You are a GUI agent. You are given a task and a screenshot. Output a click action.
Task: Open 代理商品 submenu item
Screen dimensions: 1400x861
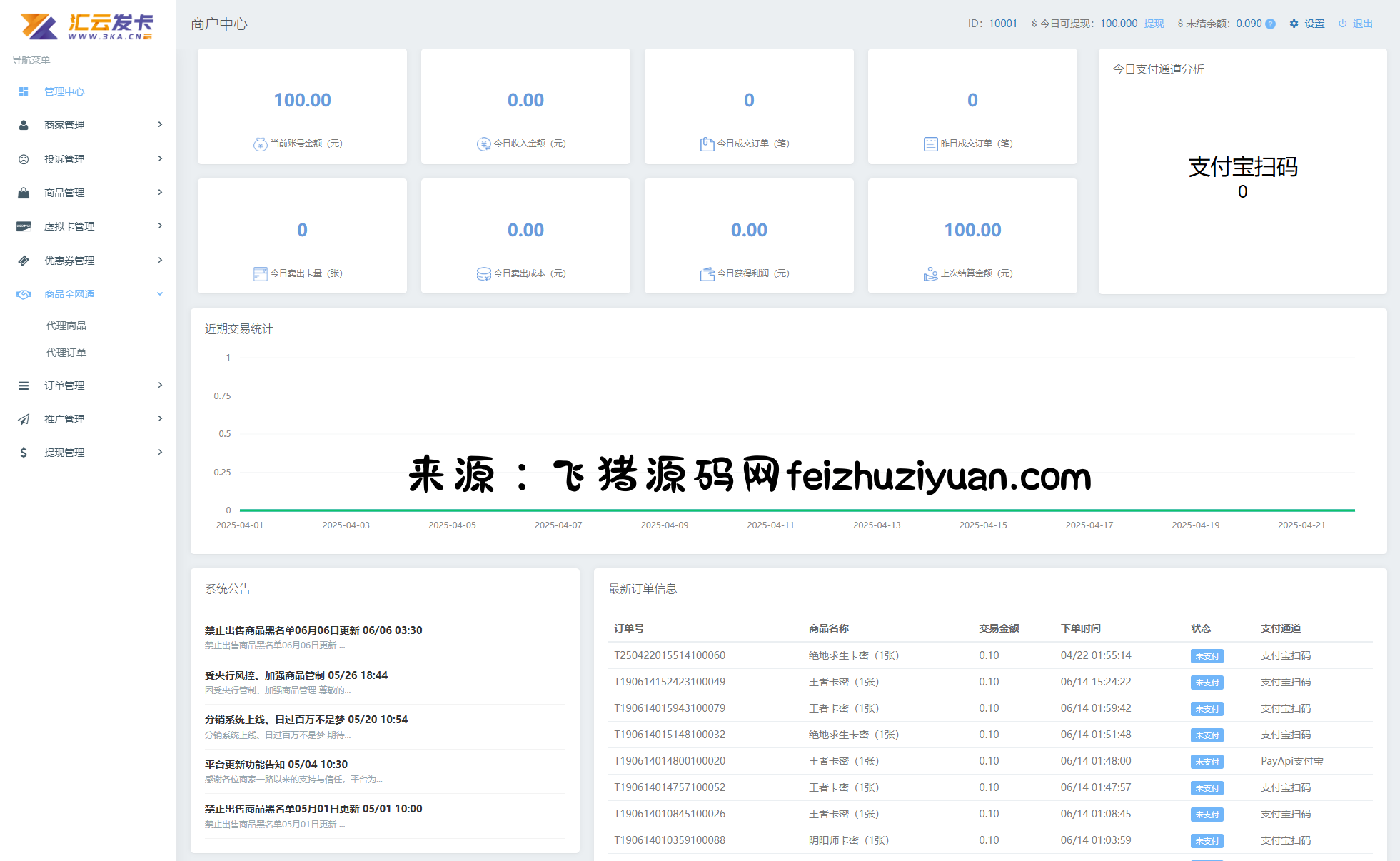66,326
